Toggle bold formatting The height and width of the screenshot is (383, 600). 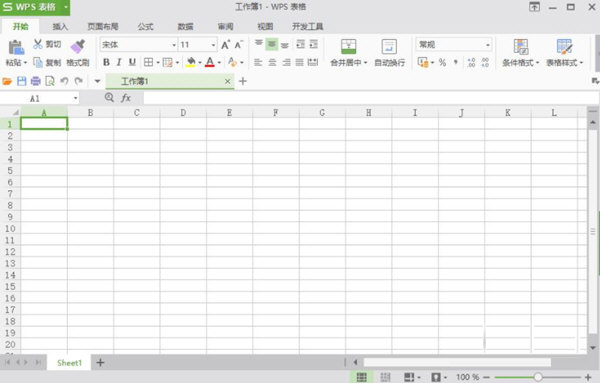pyautogui.click(x=106, y=62)
